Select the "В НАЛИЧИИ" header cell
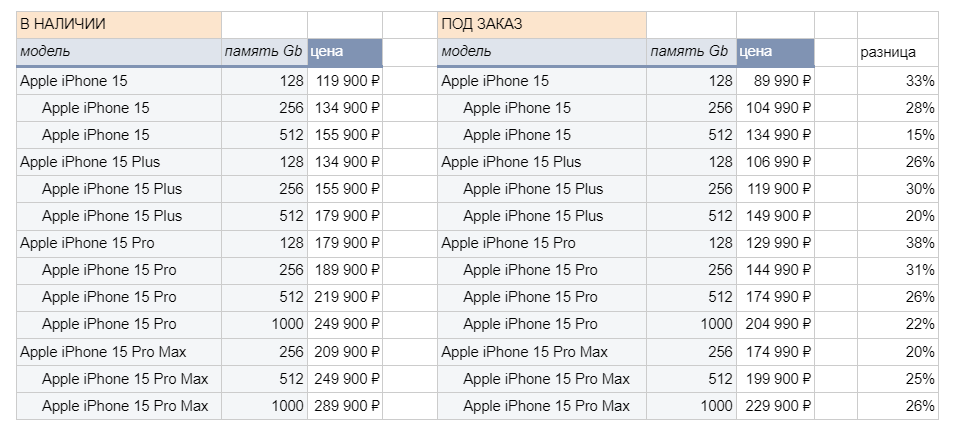This screenshot has width=954, height=429. point(118,24)
